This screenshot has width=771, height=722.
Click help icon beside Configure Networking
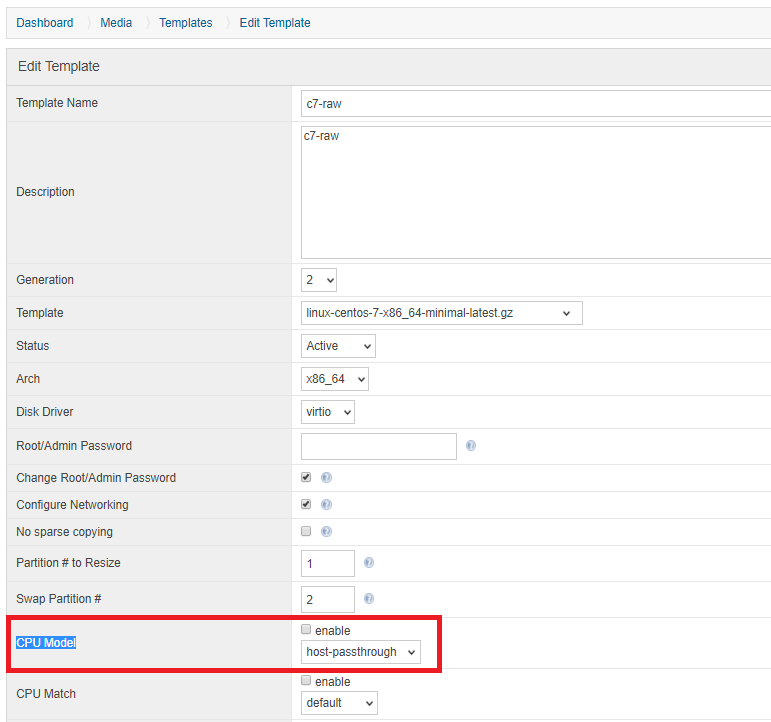(x=326, y=505)
